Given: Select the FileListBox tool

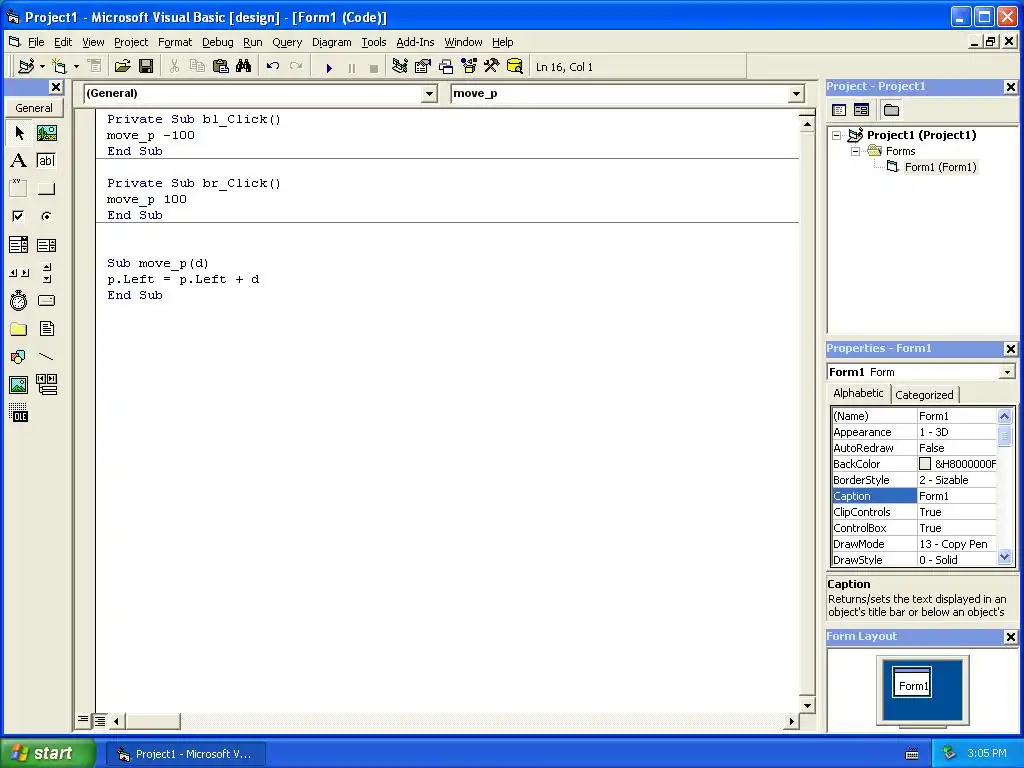Looking at the screenshot, I should coord(46,328).
